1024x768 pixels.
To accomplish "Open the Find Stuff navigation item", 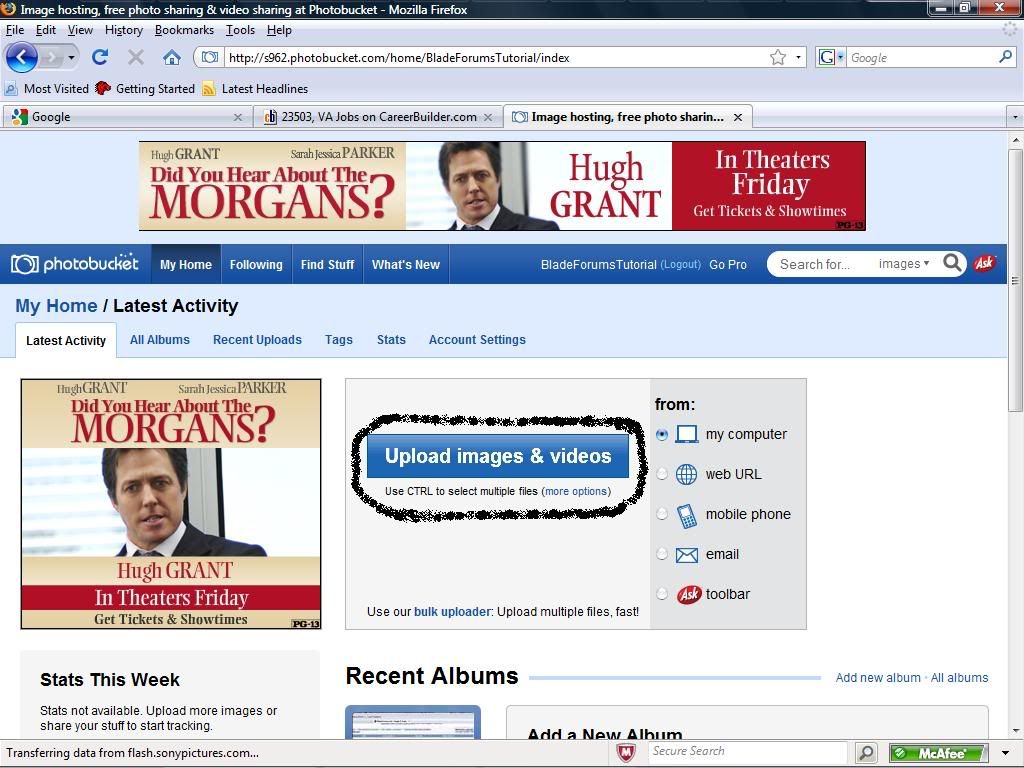I will coord(327,264).
